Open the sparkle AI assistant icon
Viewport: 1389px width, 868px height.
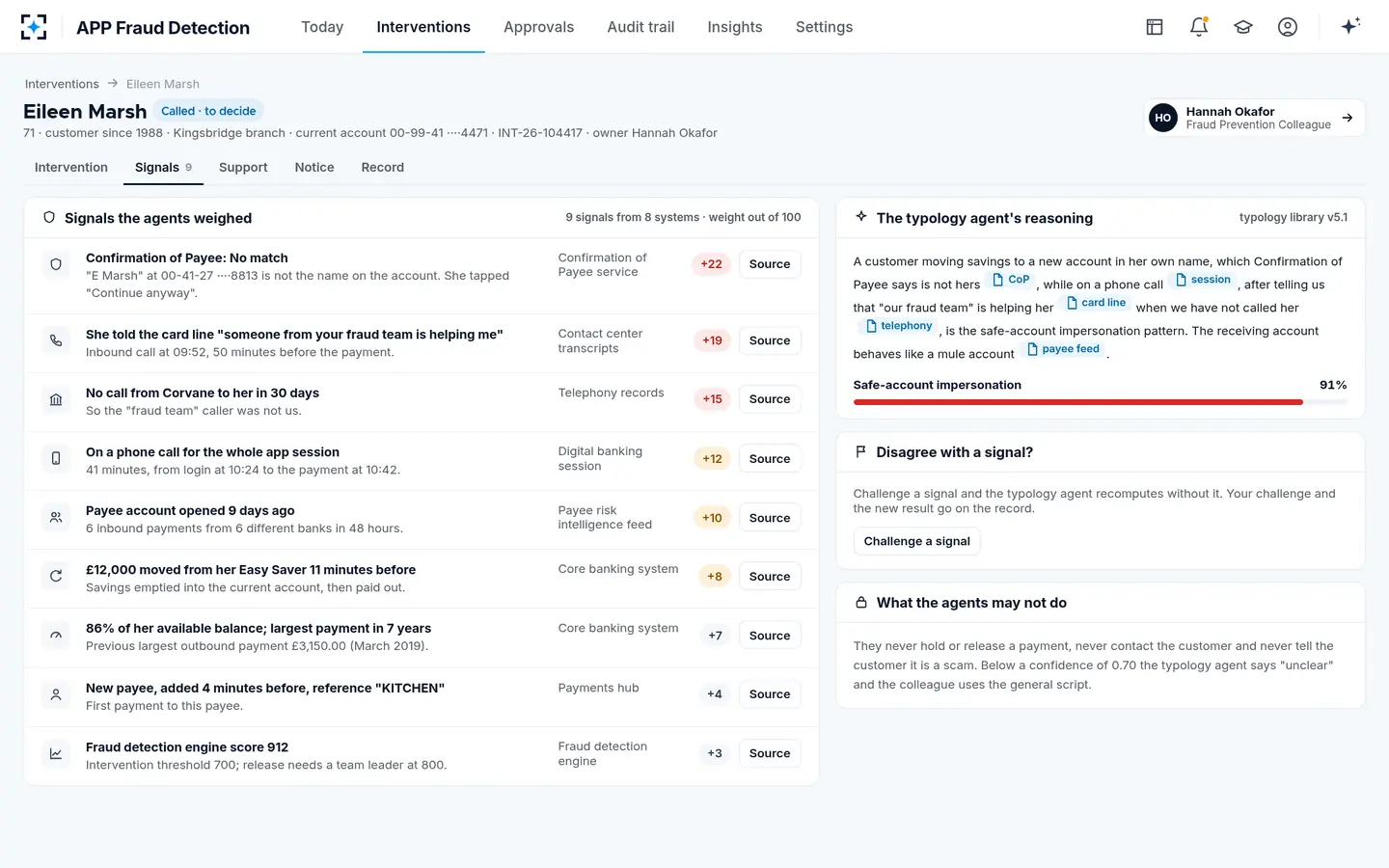(1350, 26)
